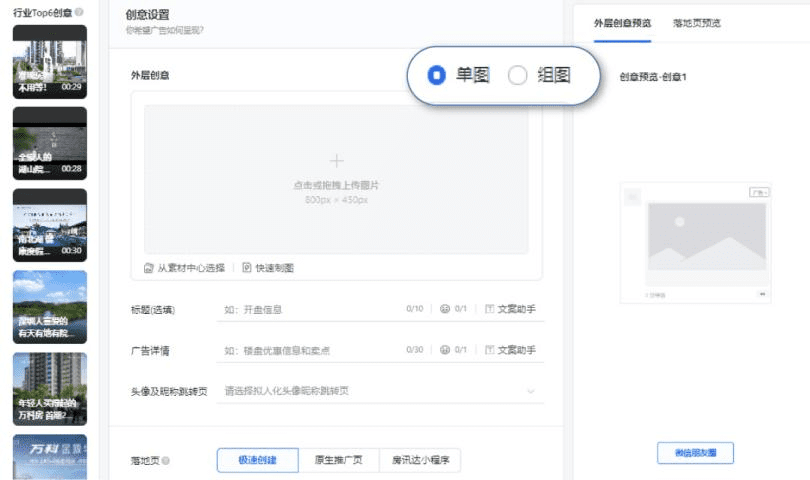Click the 从素材中心选择 folder icon

point(149,268)
